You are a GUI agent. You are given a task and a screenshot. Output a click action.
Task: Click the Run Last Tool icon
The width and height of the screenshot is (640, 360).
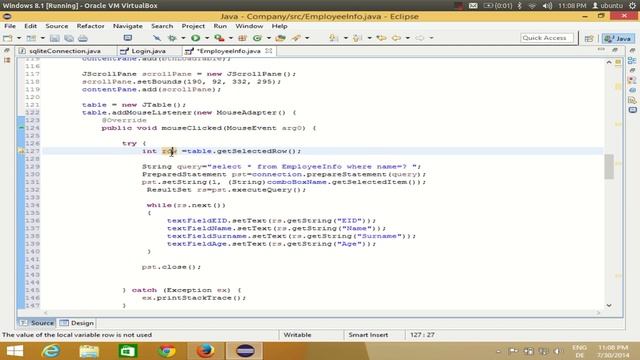click(219, 38)
